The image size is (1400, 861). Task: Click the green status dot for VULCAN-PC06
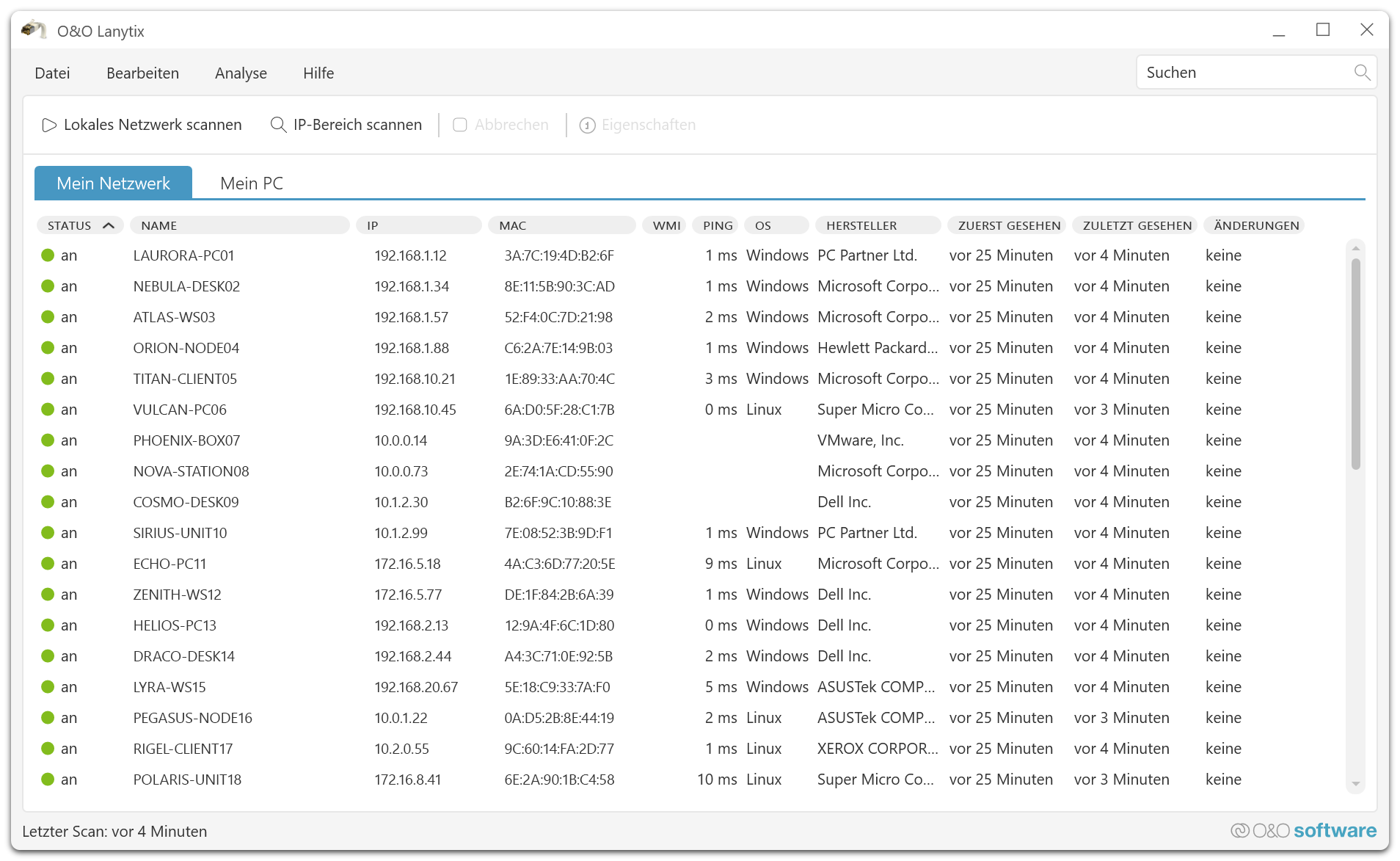point(48,410)
